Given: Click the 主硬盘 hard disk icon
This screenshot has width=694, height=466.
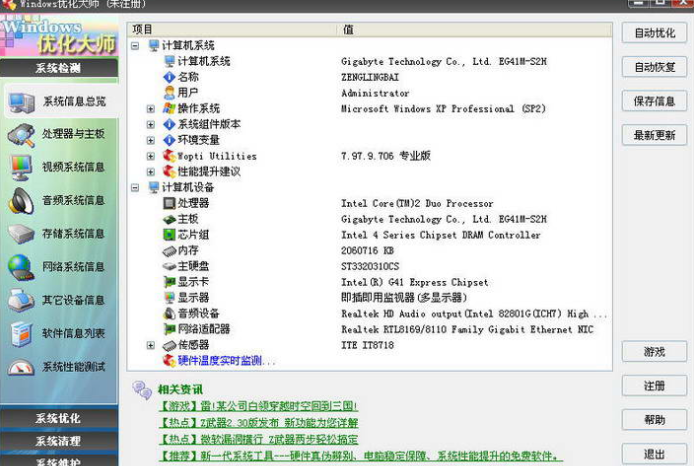Looking at the screenshot, I should pos(169,266).
